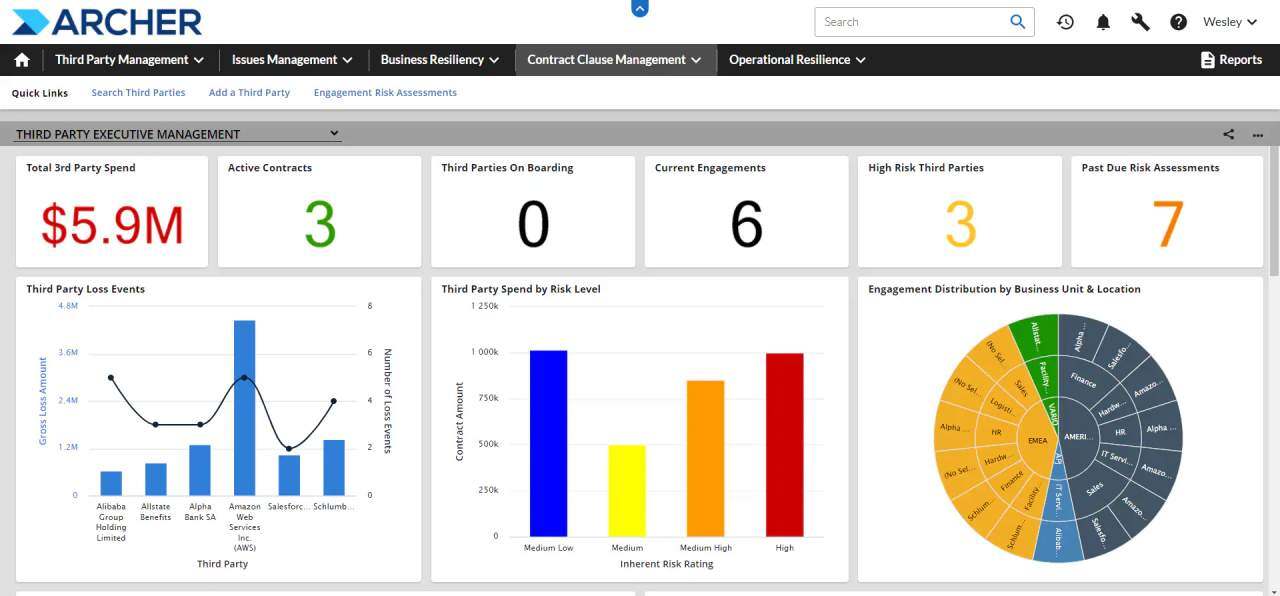The width and height of the screenshot is (1280, 596).
Task: Open the notifications bell
Action: coord(1103,21)
